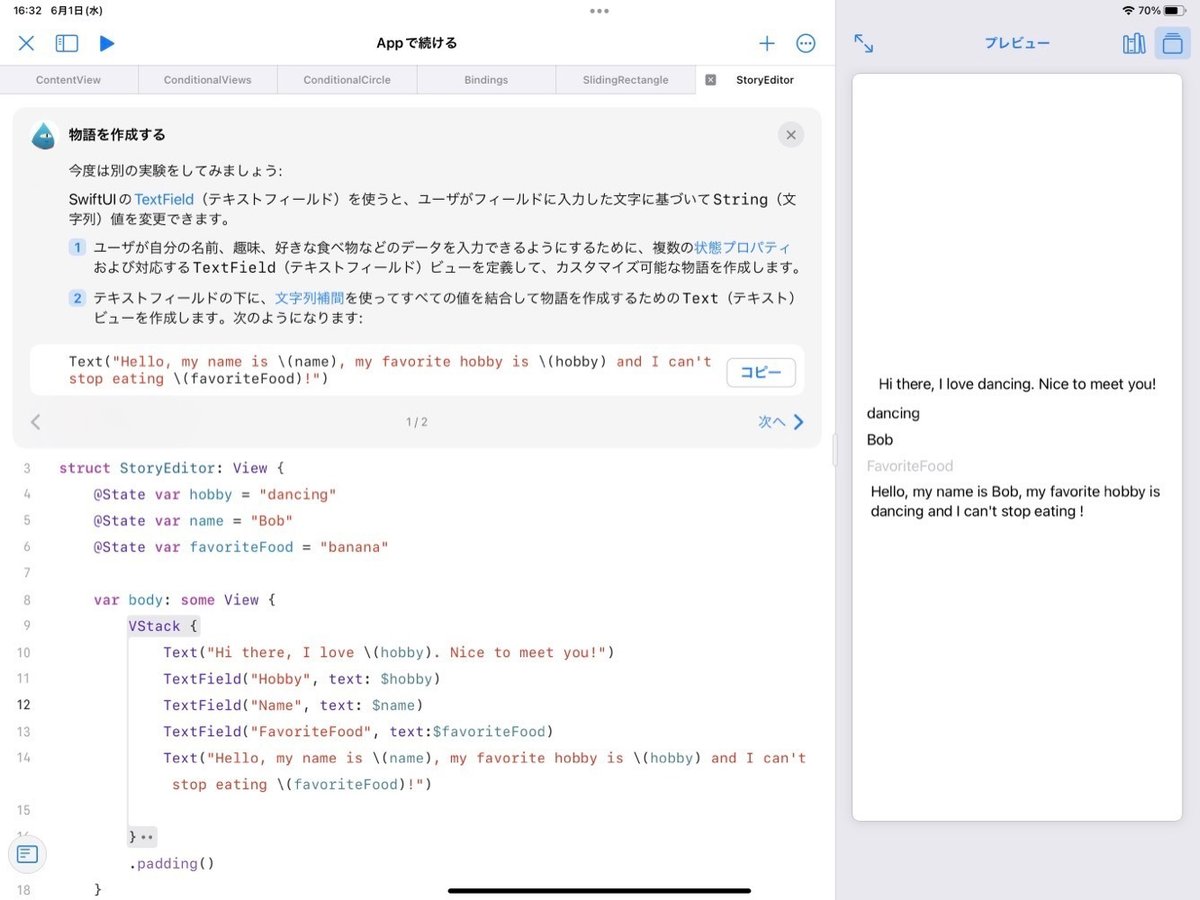Click the "Bob" string on line 5
The height and width of the screenshot is (900, 1200).
271,520
